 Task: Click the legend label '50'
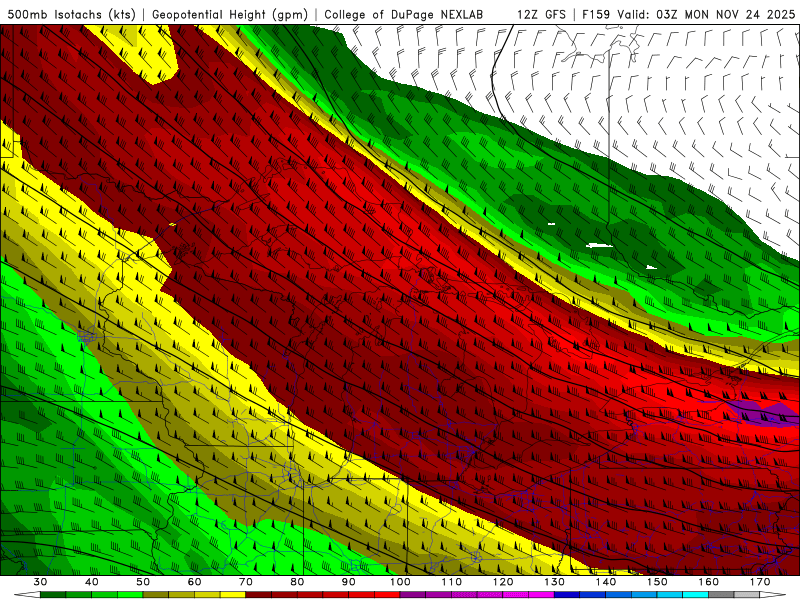pyautogui.click(x=143, y=582)
